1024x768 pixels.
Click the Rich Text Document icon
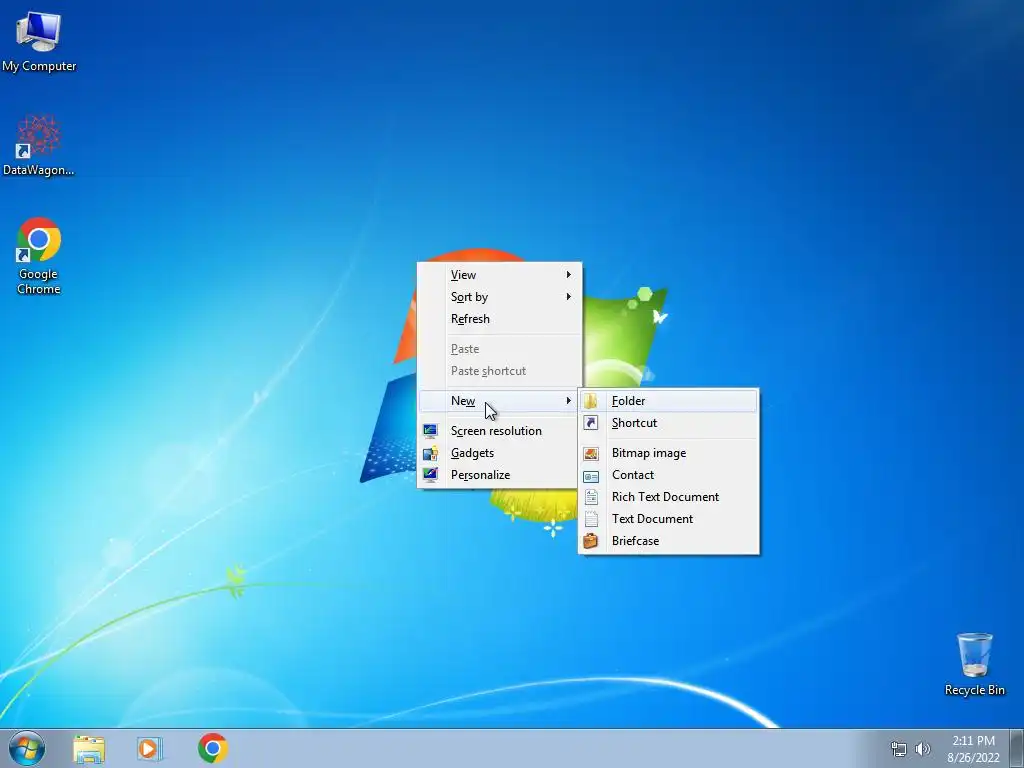590,497
